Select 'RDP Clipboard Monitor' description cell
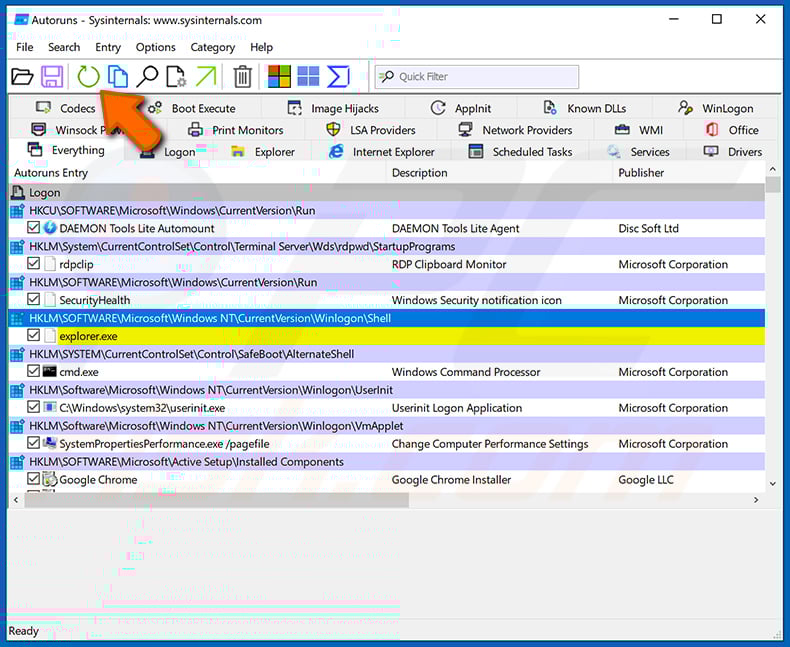 tap(449, 265)
